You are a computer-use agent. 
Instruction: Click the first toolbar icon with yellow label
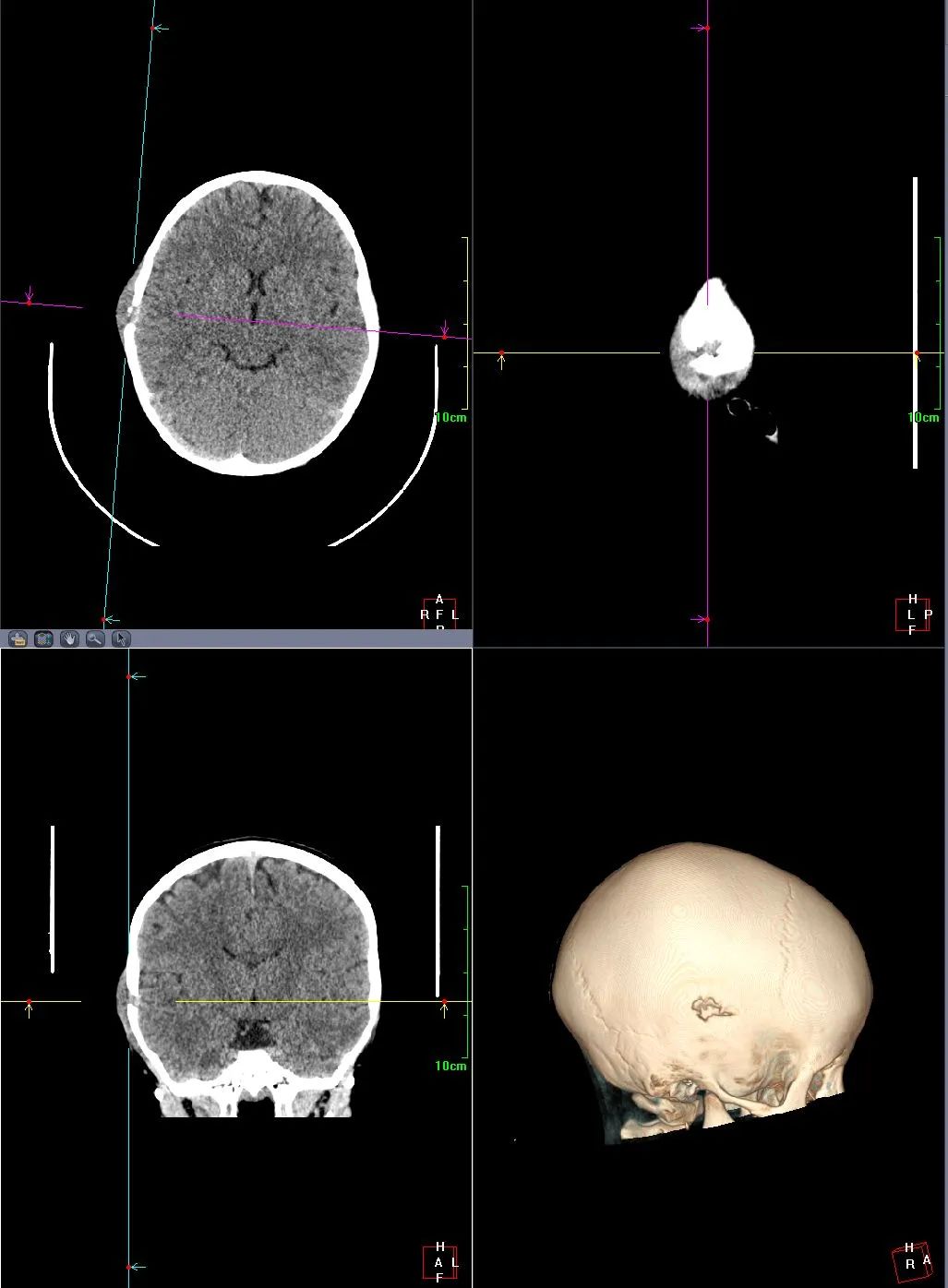17,638
